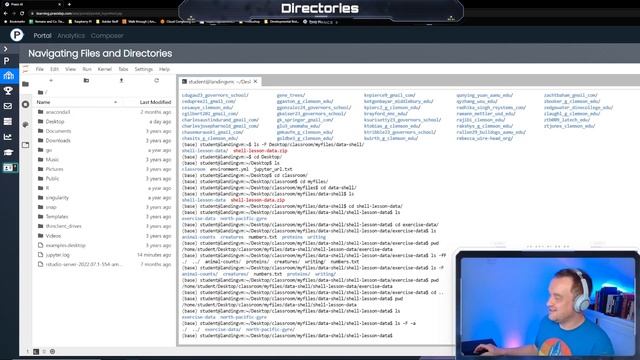Open the Run menu
Screen dimensions: 640x360
(x=87, y=69)
